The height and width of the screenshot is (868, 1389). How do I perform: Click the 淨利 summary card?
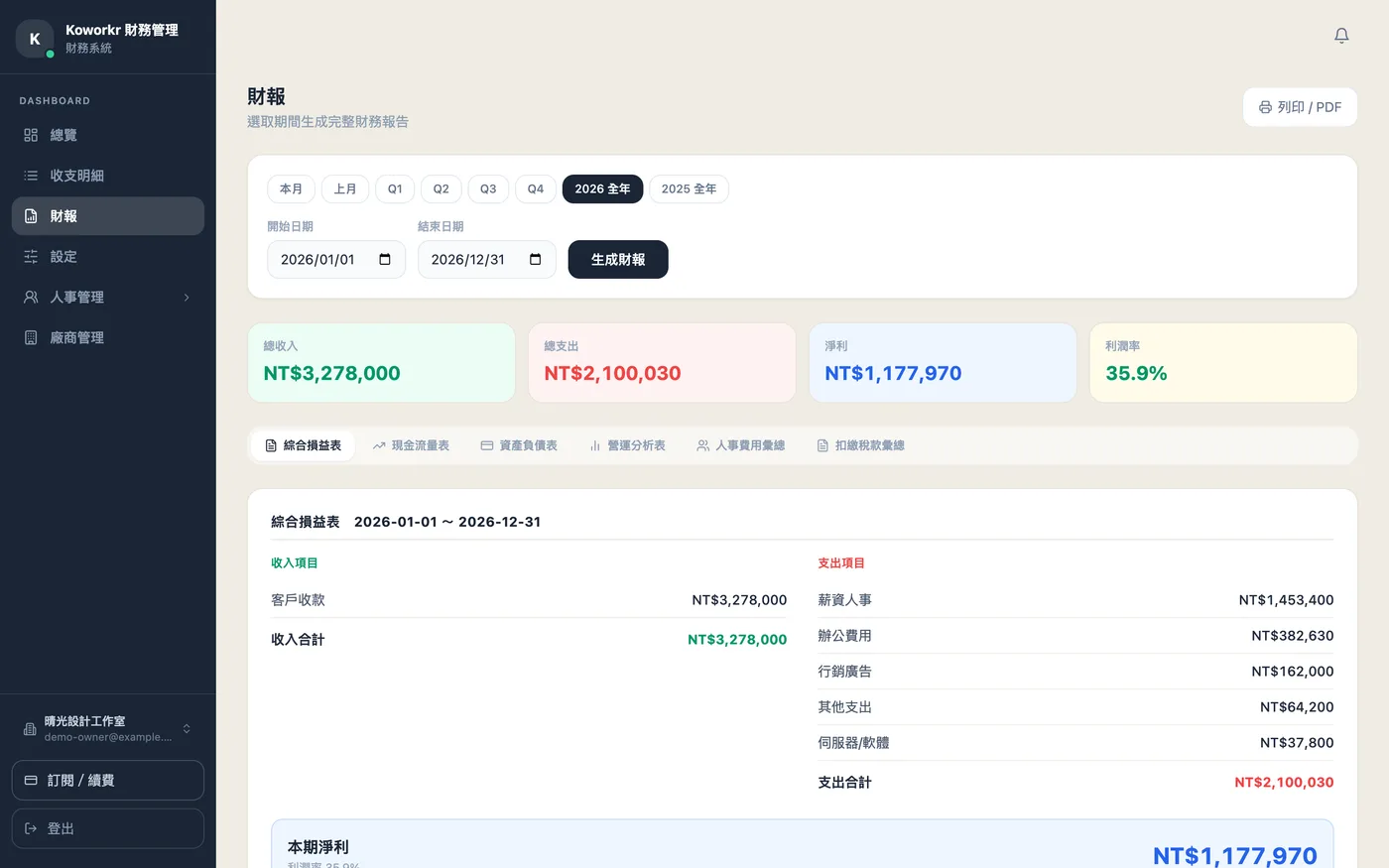click(943, 363)
